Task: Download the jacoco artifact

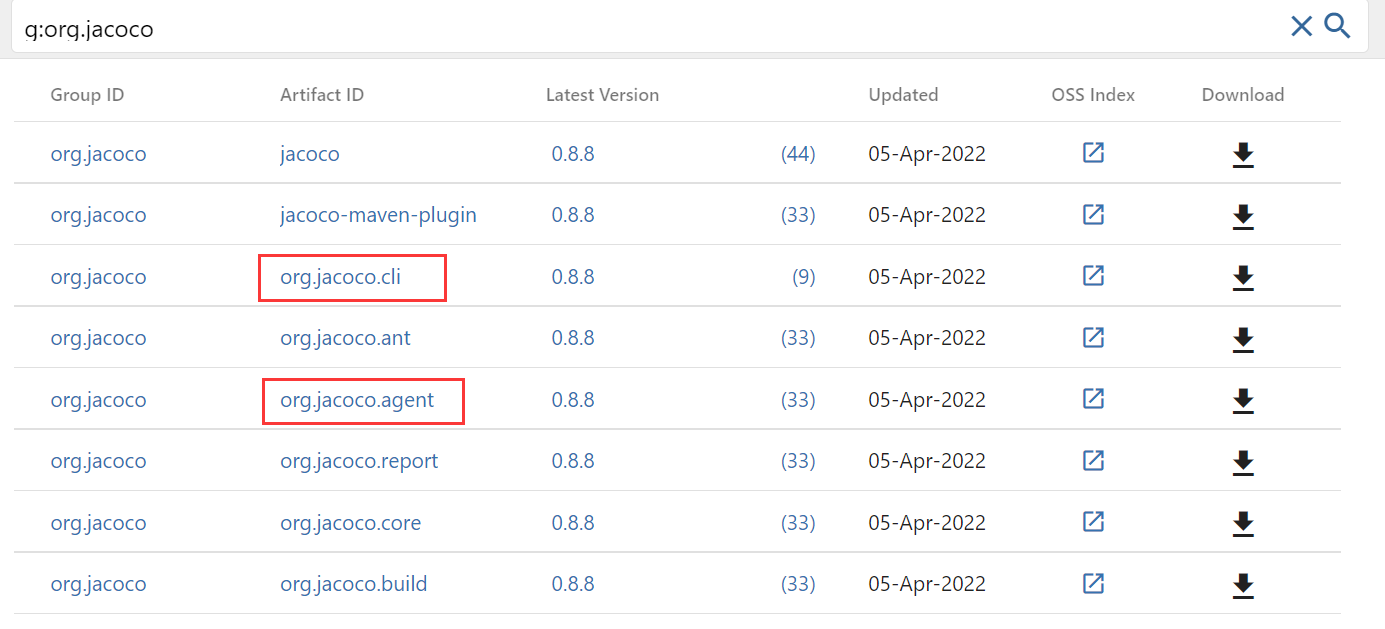Action: 1243,155
